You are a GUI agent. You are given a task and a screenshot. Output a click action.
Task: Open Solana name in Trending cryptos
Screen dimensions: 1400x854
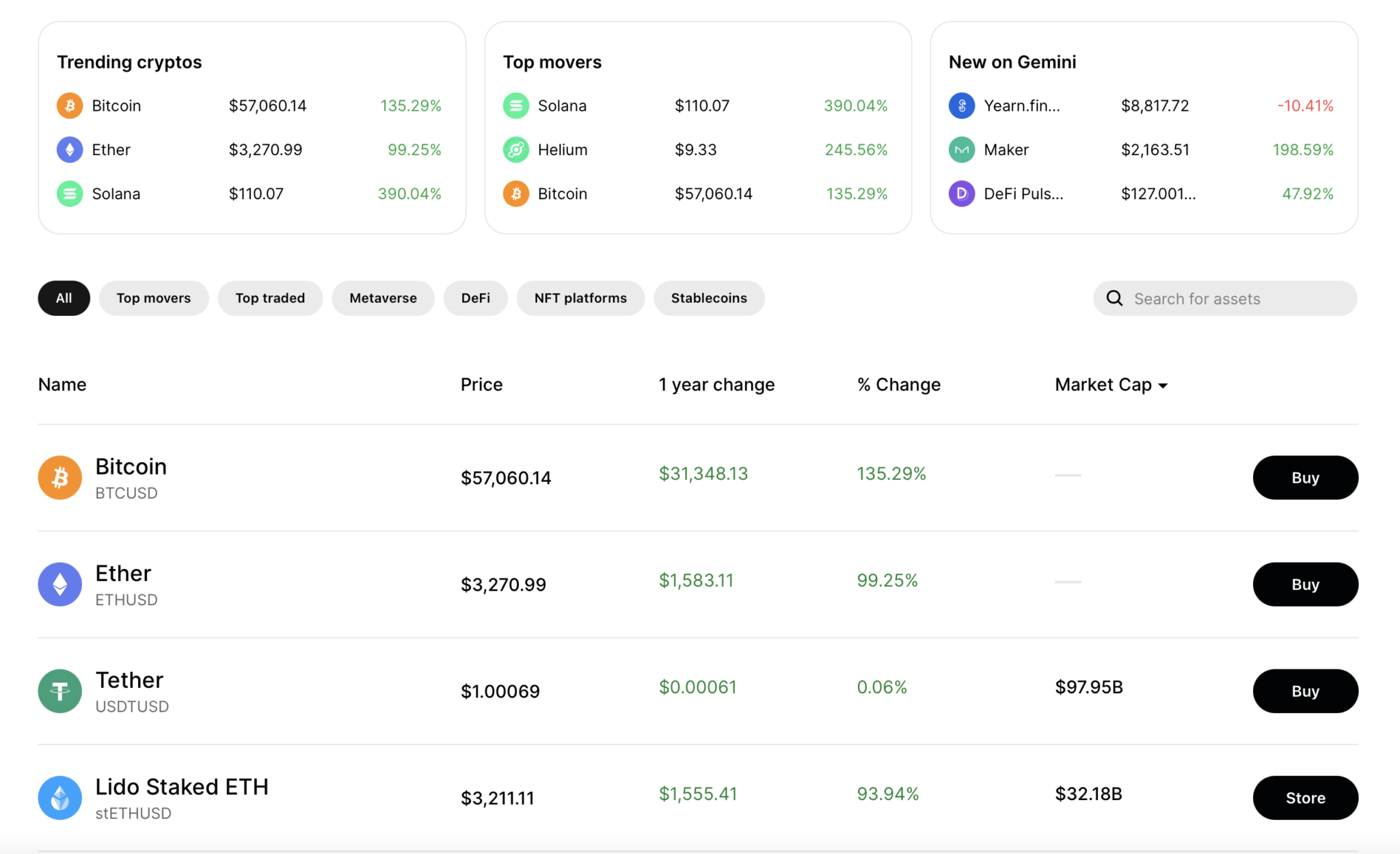[116, 194]
